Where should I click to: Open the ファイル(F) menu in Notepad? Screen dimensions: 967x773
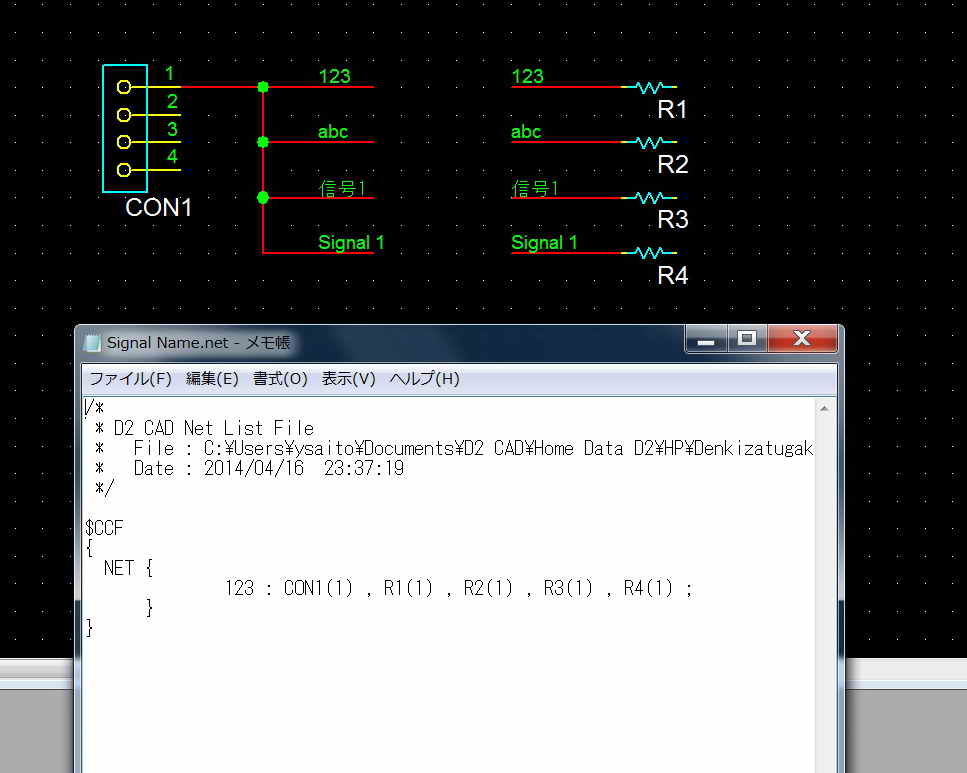tap(131, 378)
